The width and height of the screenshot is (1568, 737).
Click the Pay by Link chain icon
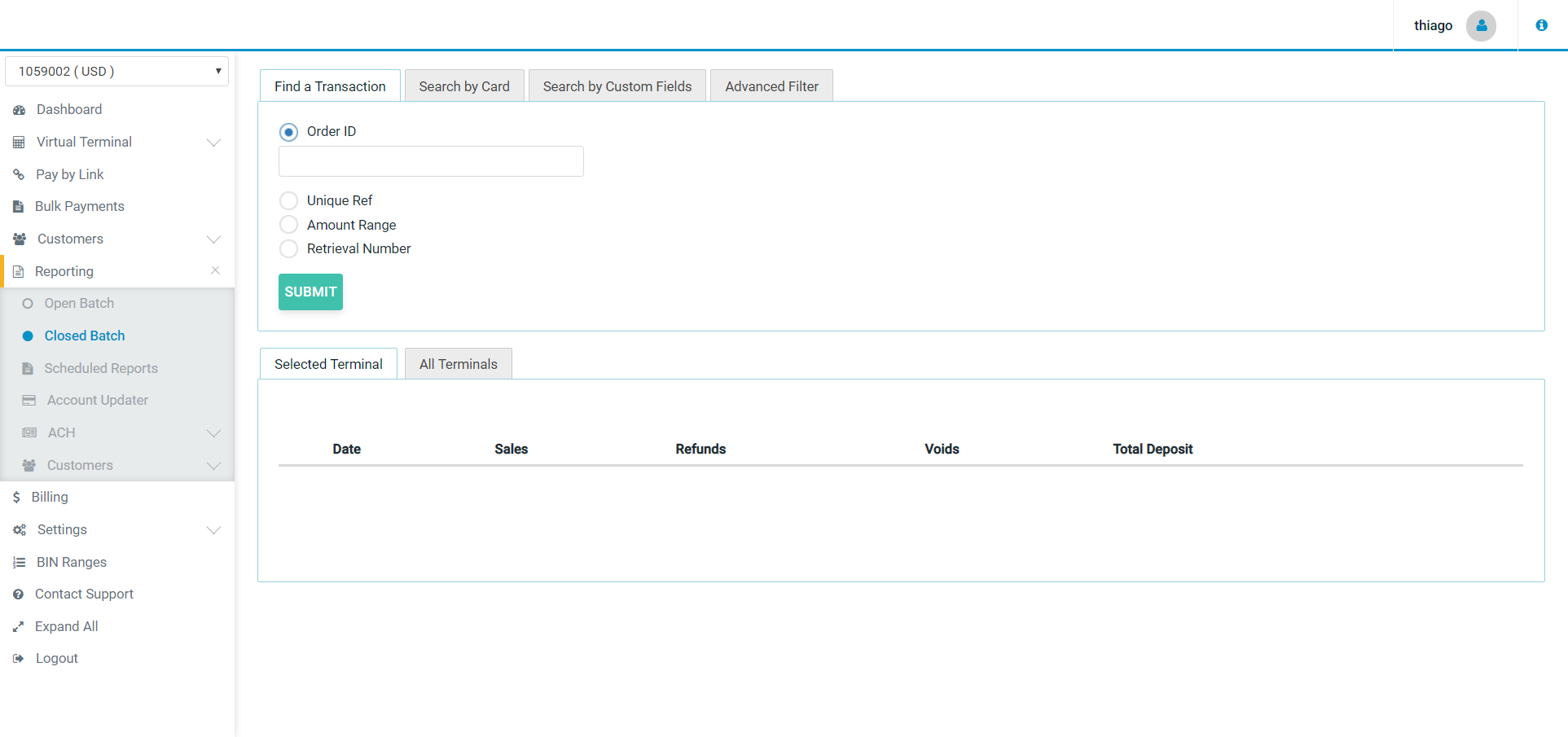tap(19, 174)
